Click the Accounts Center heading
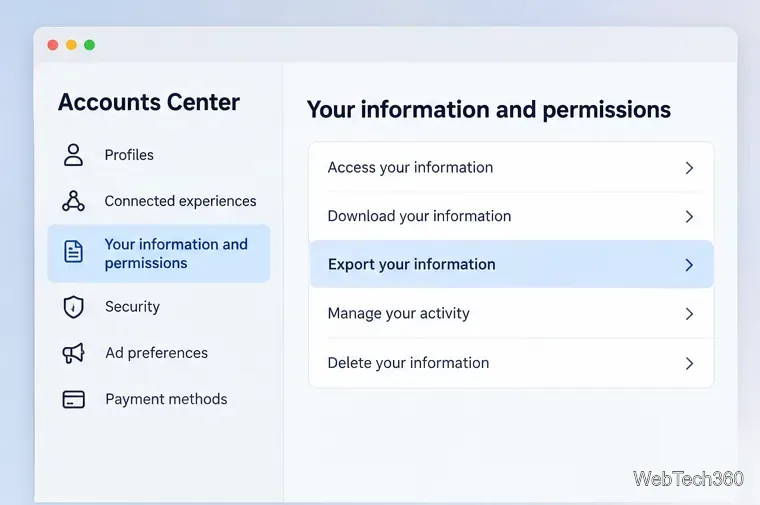The height and width of the screenshot is (505, 760). pos(149,102)
